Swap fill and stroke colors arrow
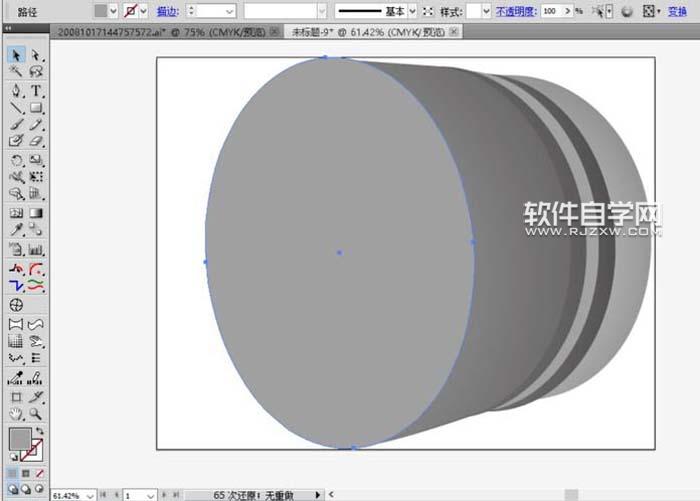 pyautogui.click(x=40, y=431)
